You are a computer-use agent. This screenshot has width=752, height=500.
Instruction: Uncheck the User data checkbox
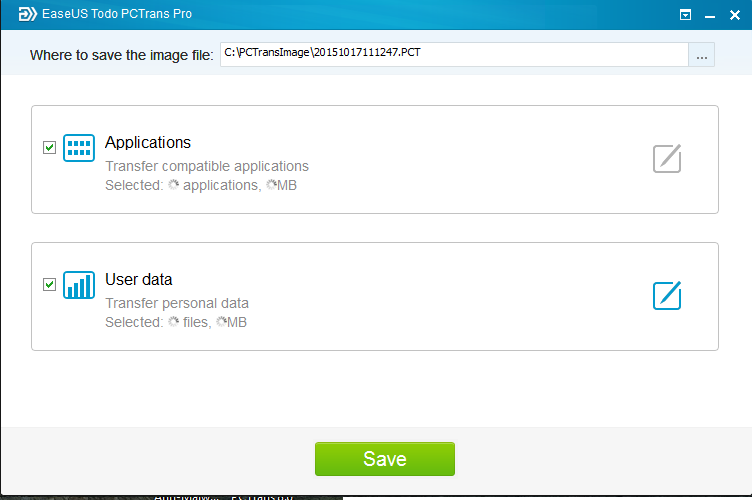pyautogui.click(x=49, y=284)
